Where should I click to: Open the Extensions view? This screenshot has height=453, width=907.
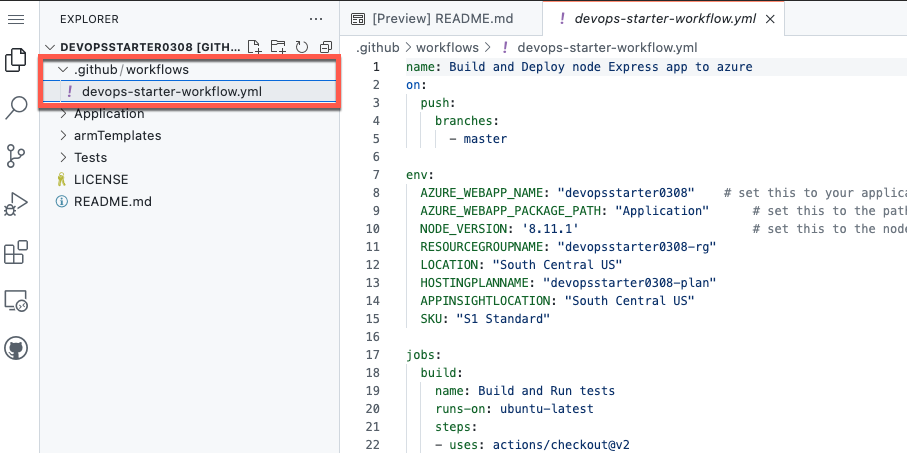point(16,252)
